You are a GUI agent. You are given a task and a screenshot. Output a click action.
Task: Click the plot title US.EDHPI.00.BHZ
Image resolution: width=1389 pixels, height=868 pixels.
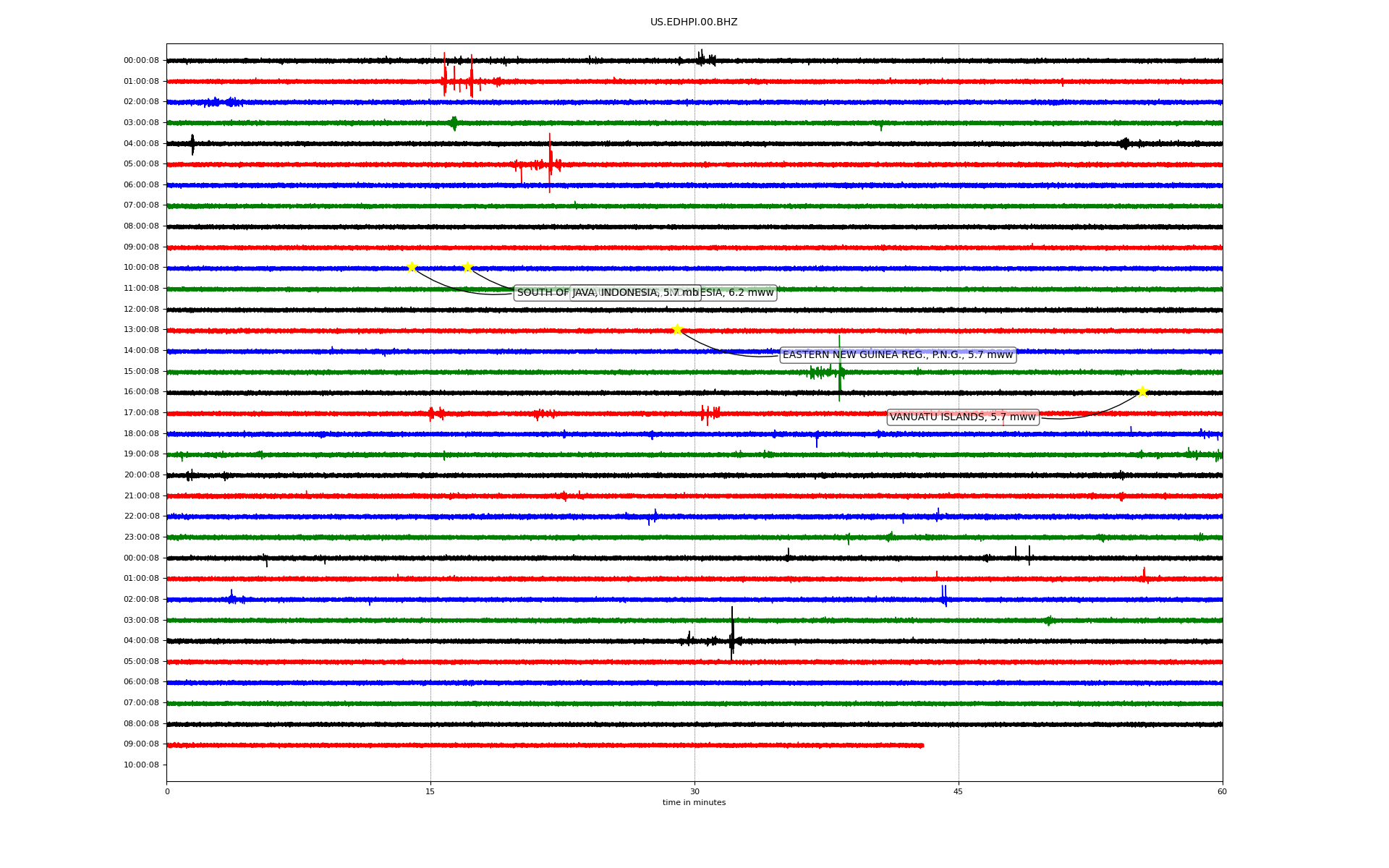pyautogui.click(x=694, y=22)
